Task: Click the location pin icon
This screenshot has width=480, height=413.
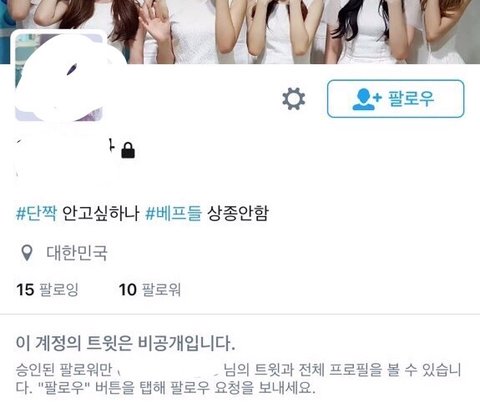Action: 27,253
